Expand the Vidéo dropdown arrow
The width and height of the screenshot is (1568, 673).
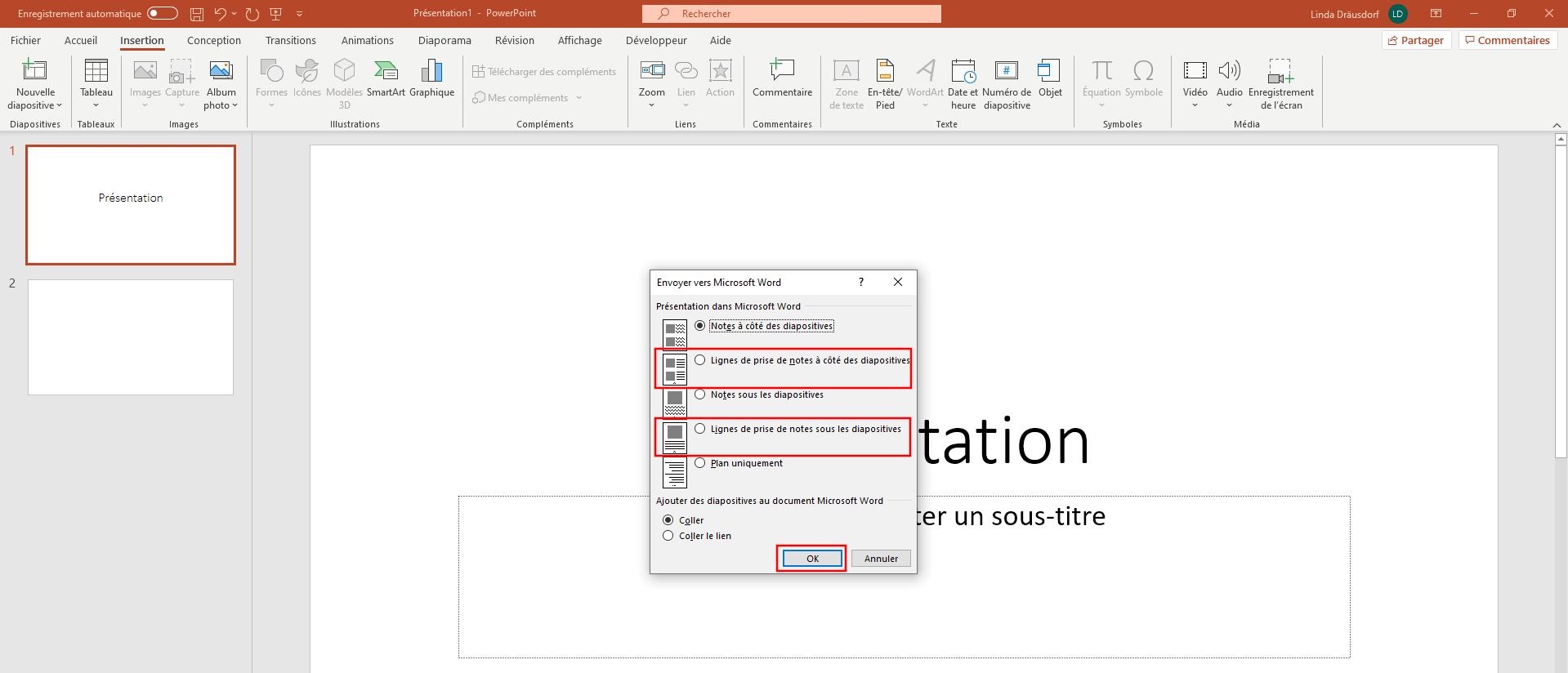point(1195,105)
